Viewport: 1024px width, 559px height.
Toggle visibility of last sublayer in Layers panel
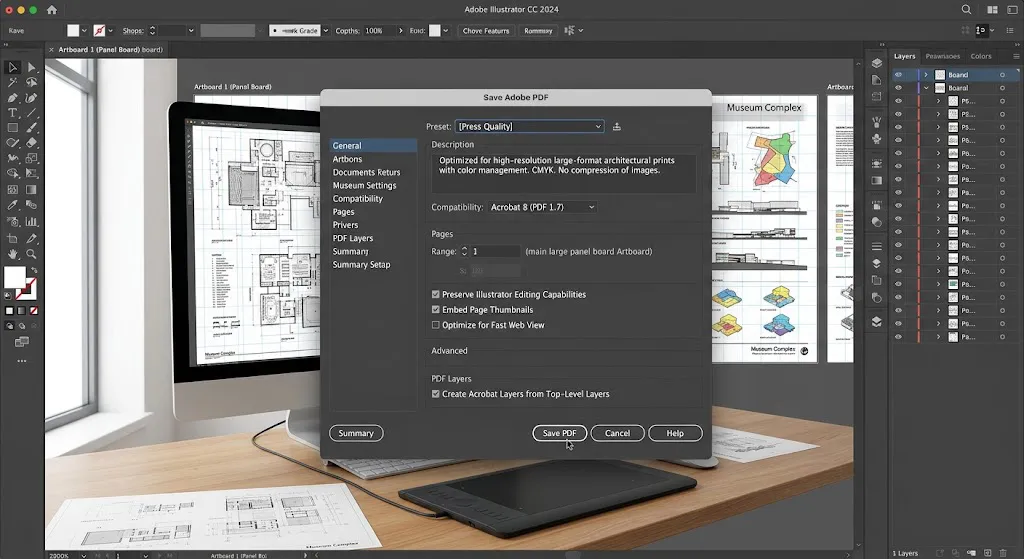[899, 337]
